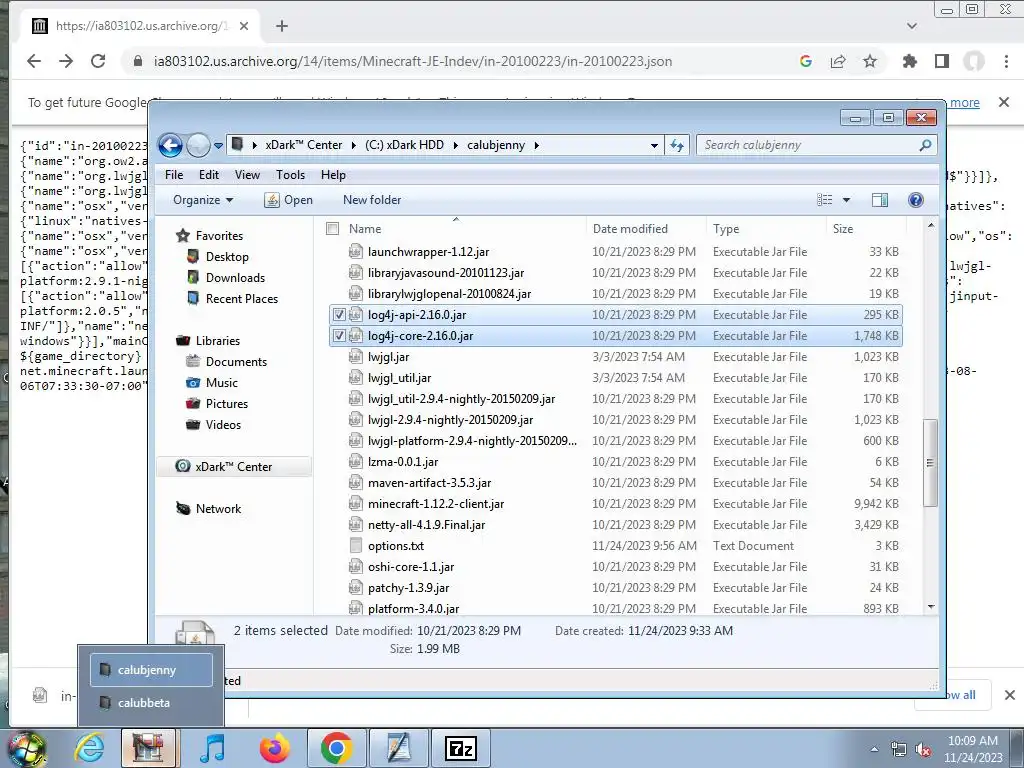This screenshot has width=1024, height=768.
Task: Go back in Explorer navigation
Action: [x=170, y=145]
